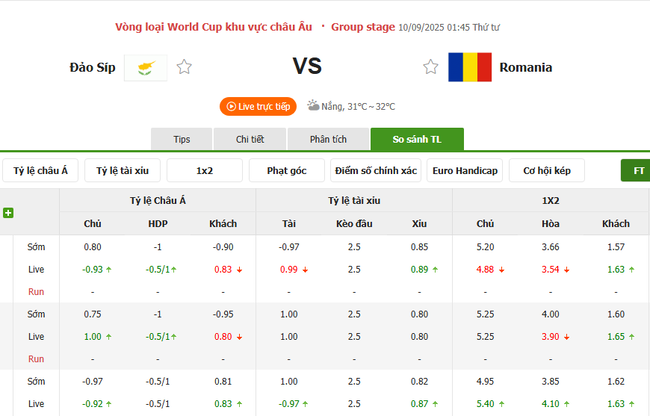This screenshot has height=416, width=650.
Task: Choose the 1x2 odds filter
Action: coord(204,171)
